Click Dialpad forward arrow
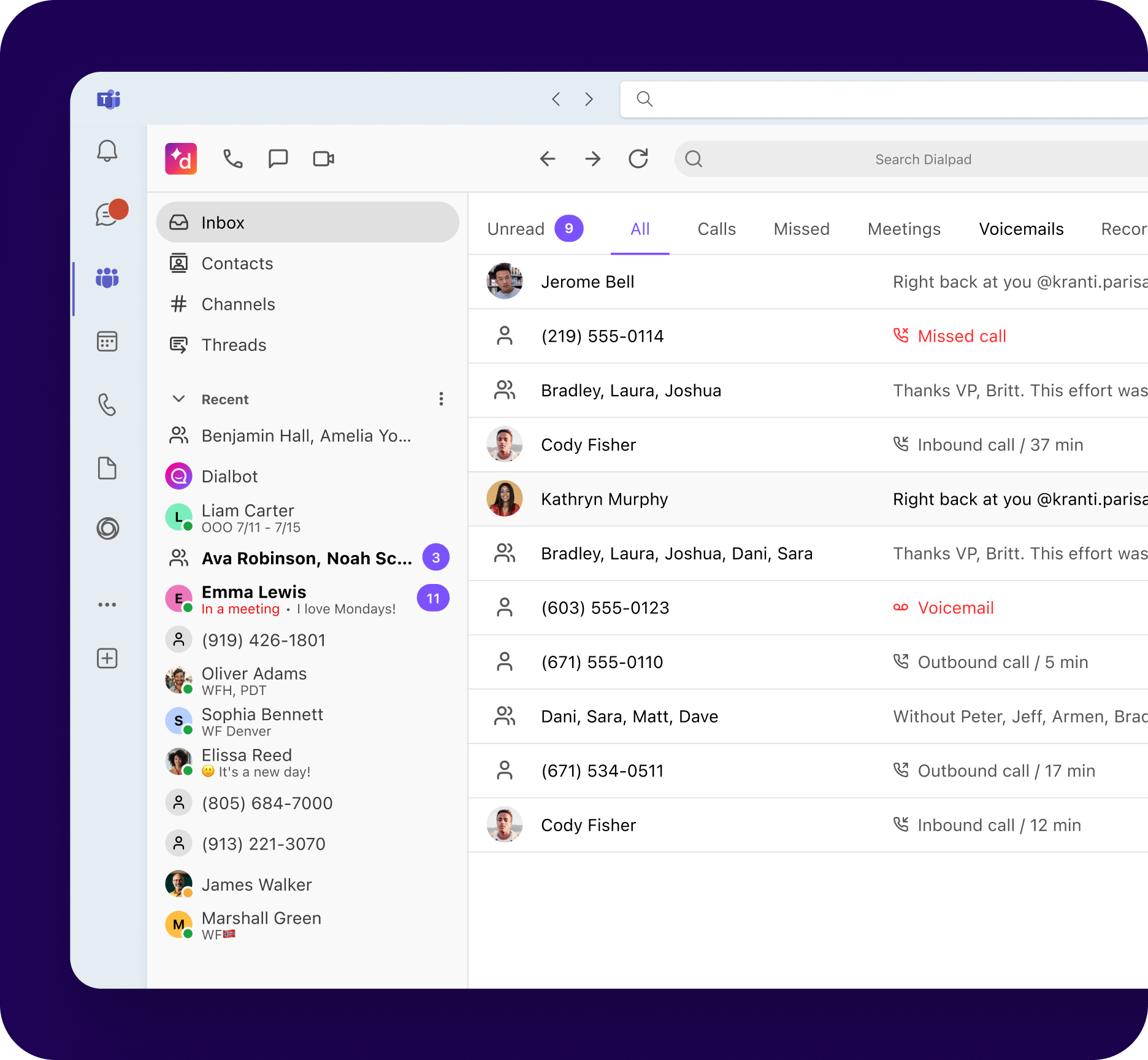The width and height of the screenshot is (1148, 1060). (593, 159)
